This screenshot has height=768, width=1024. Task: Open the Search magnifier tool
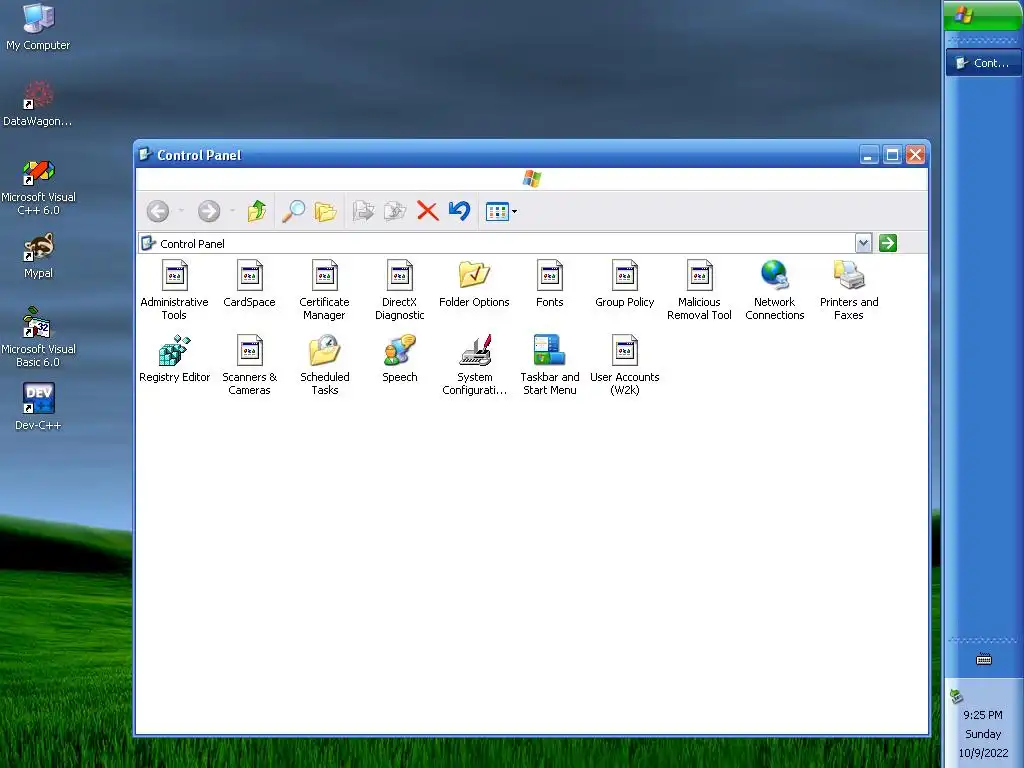tap(293, 211)
